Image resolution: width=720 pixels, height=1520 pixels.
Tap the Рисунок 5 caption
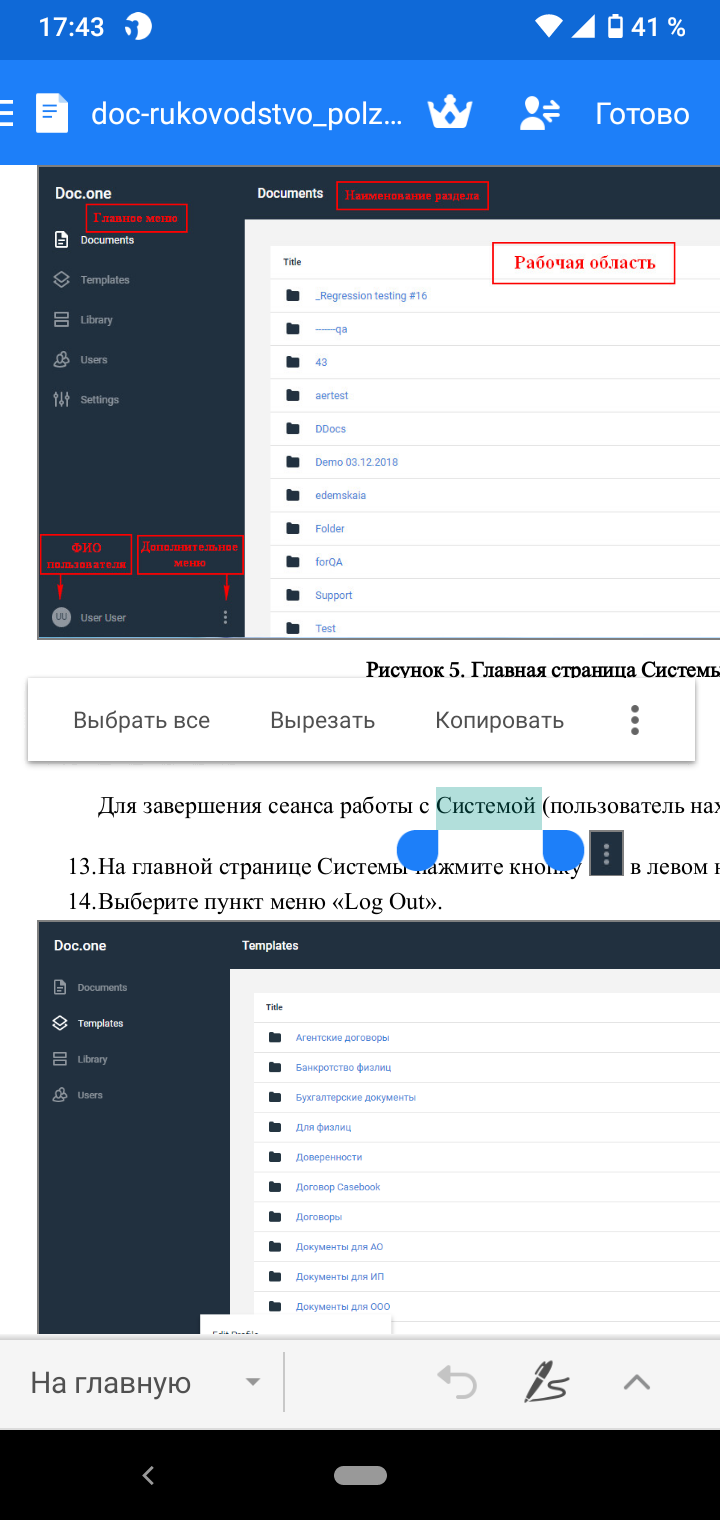[x=542, y=669]
